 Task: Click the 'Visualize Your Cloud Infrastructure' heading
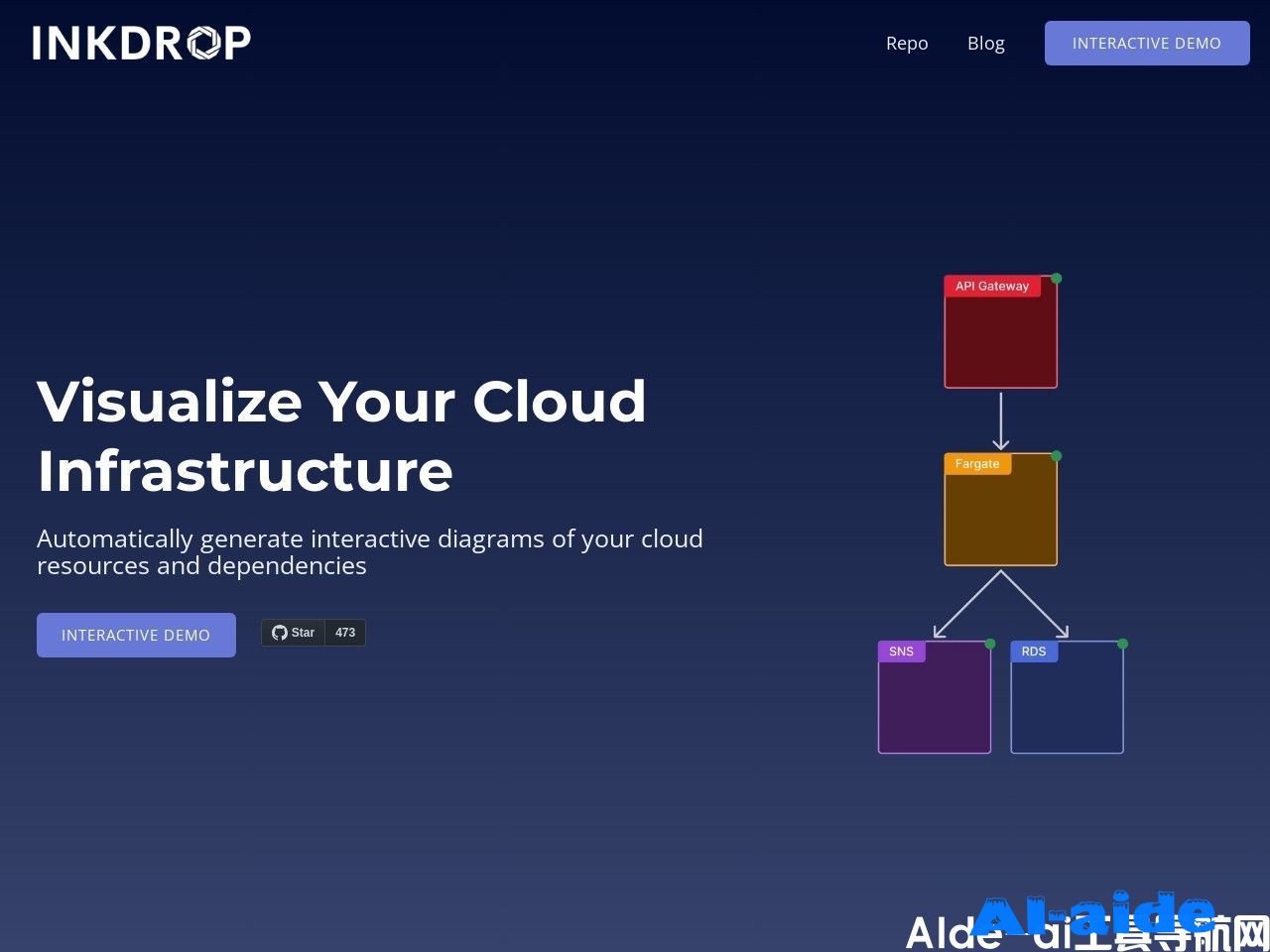[x=341, y=435]
